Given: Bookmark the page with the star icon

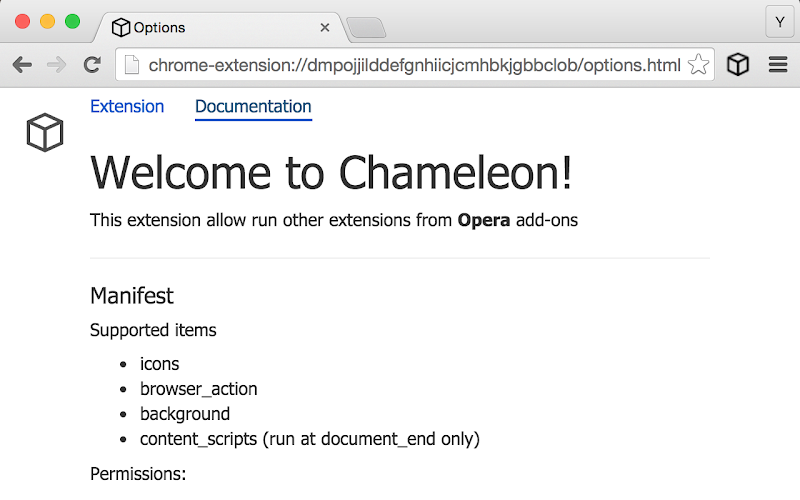Looking at the screenshot, I should click(x=698, y=64).
